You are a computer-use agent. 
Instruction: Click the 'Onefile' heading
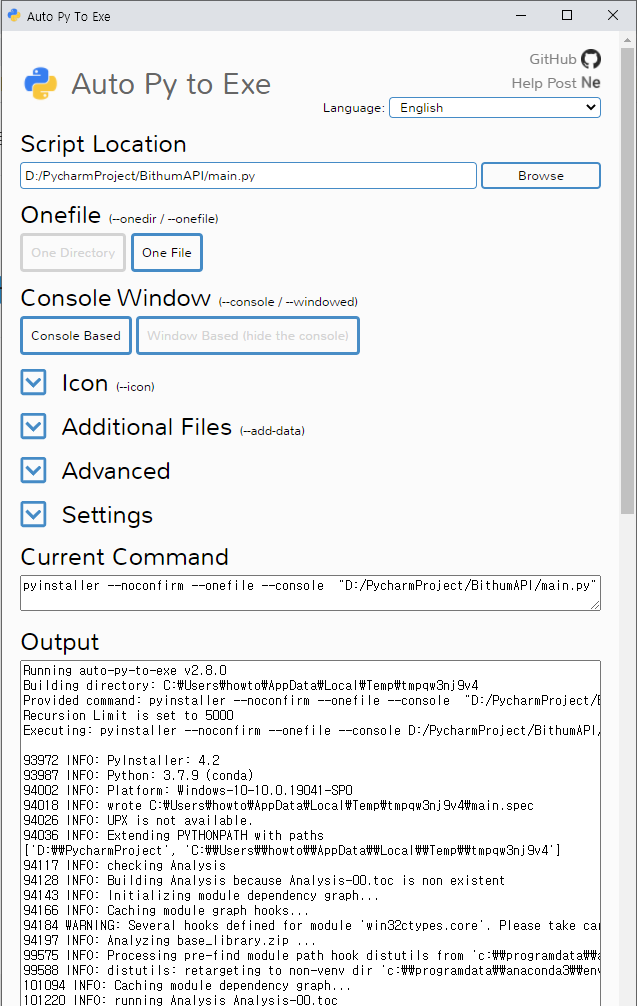point(61,215)
